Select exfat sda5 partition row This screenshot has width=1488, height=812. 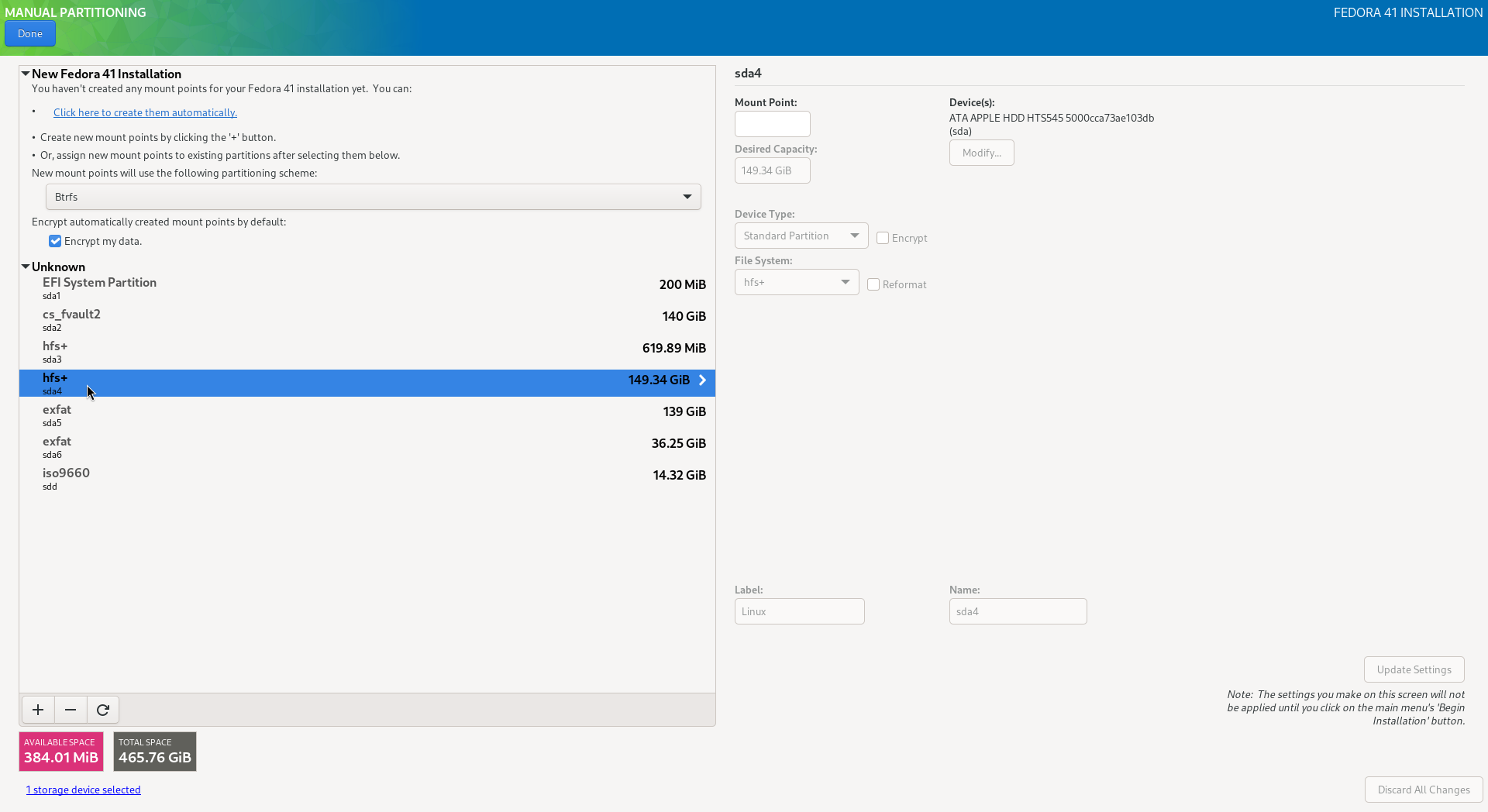pyautogui.click(x=367, y=415)
